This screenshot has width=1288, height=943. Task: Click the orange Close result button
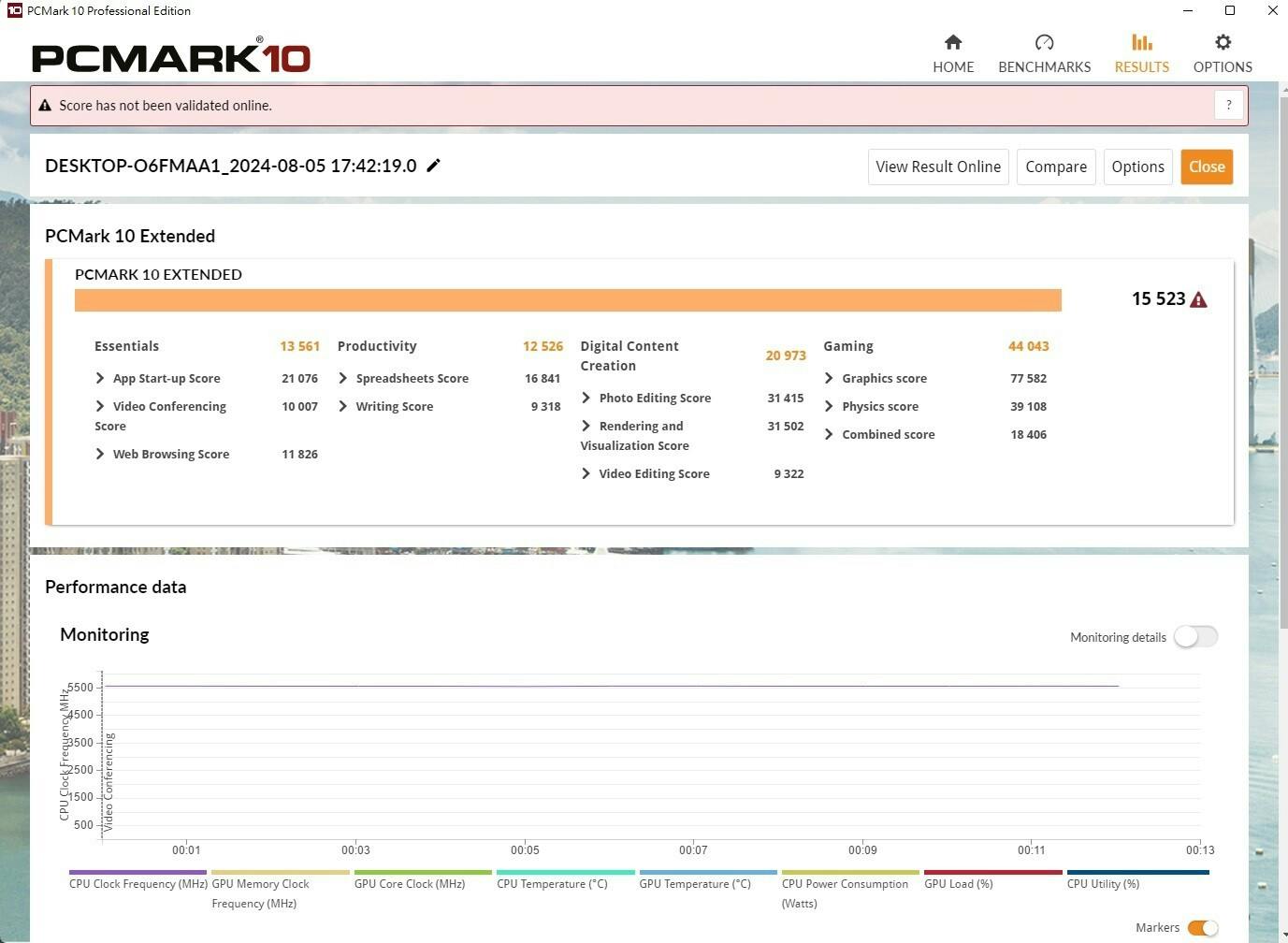click(x=1207, y=167)
